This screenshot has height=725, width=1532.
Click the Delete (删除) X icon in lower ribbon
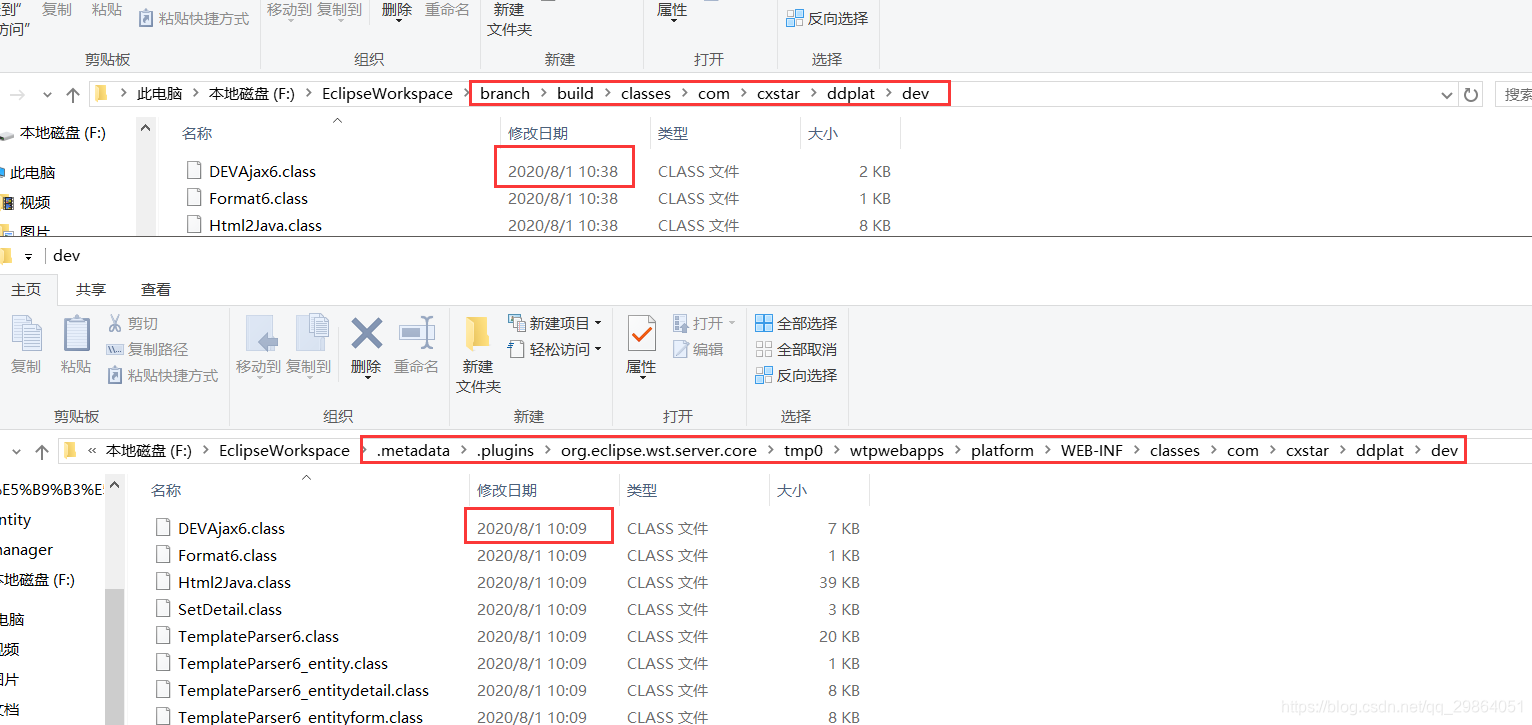(367, 333)
